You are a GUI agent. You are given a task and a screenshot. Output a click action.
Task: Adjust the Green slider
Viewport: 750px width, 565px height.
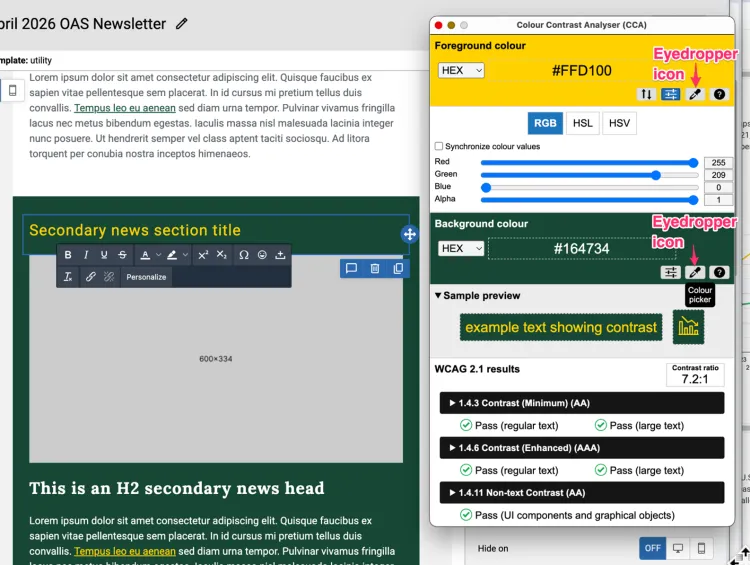click(x=589, y=175)
